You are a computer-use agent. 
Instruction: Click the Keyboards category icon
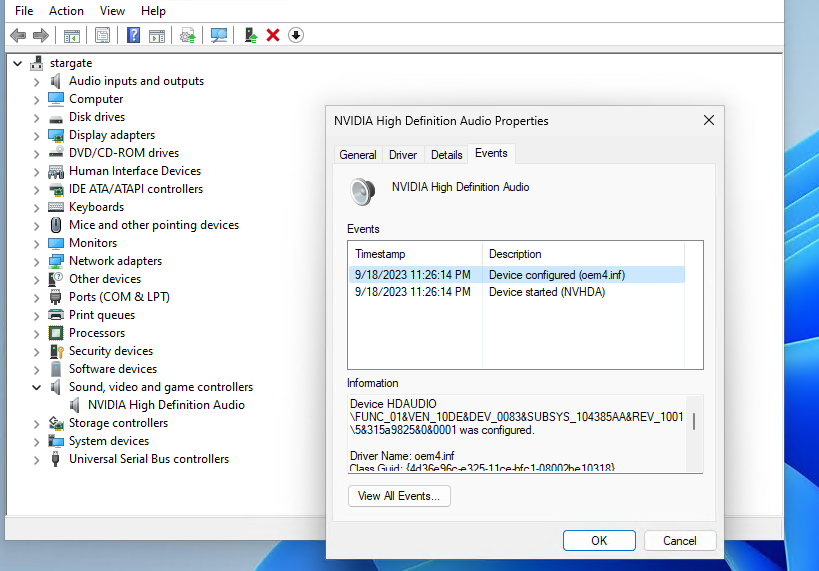click(56, 207)
